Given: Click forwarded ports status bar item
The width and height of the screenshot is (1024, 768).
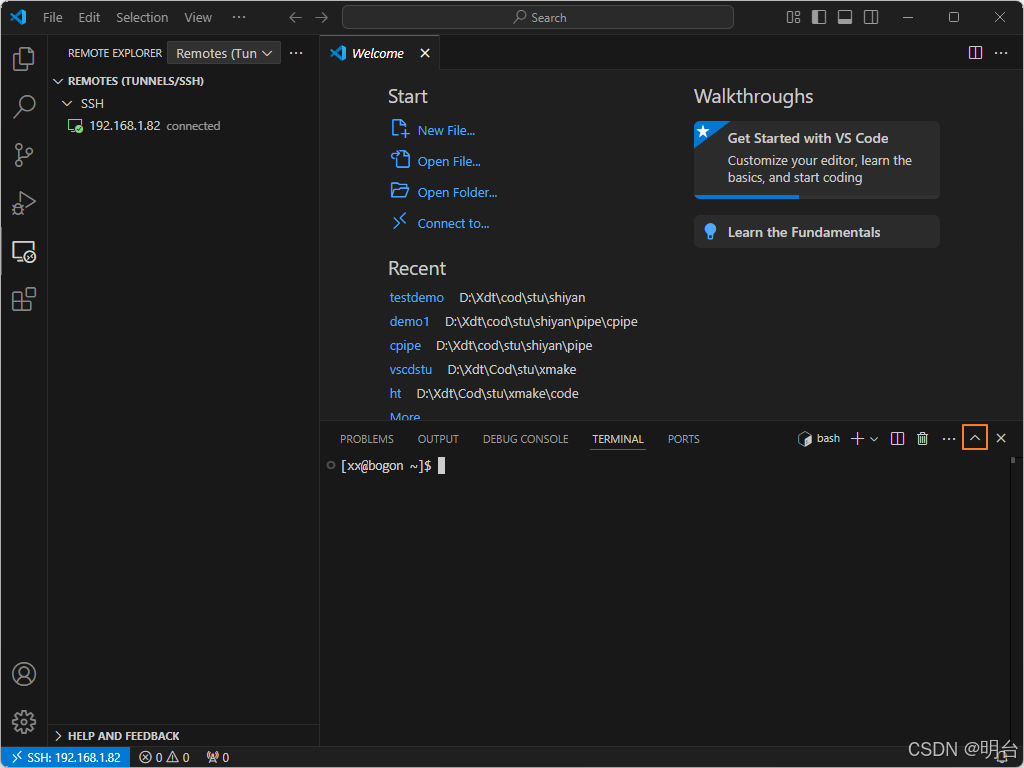Looking at the screenshot, I should 218,758.
